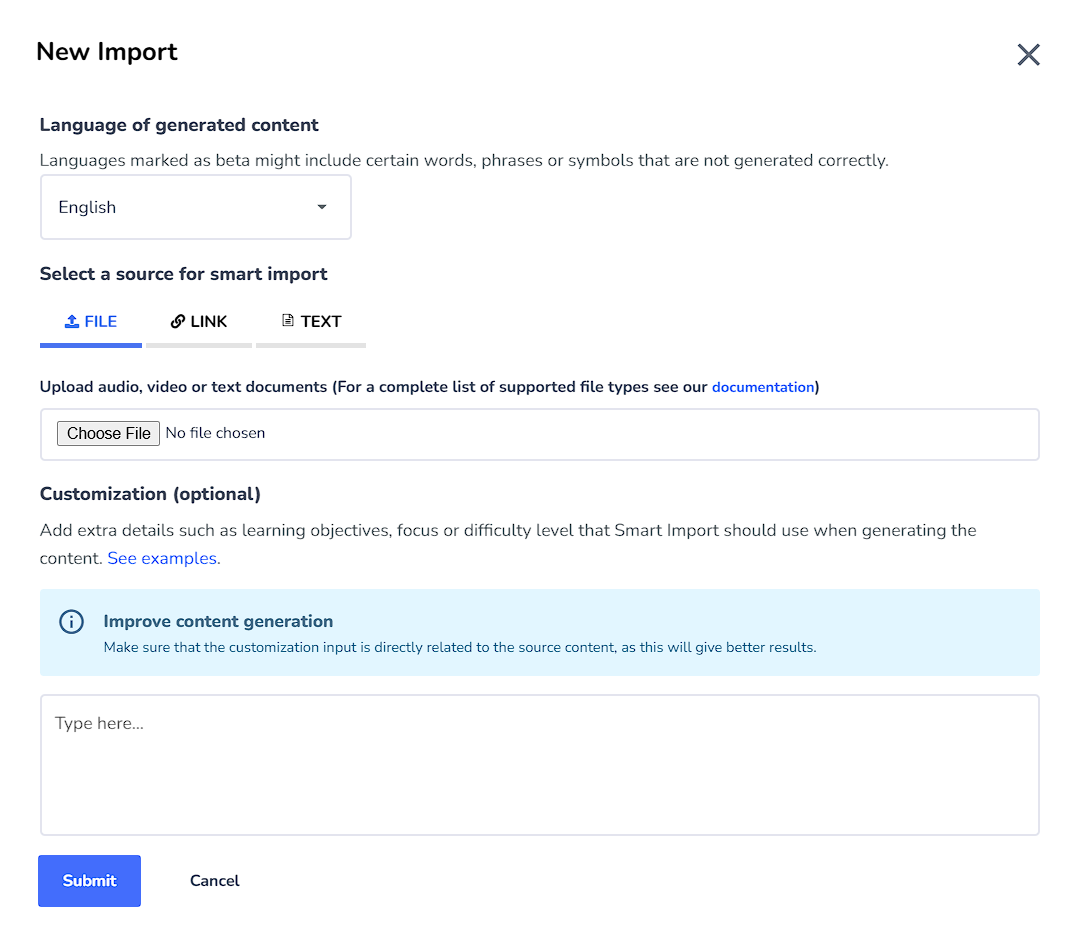Switch to the LINK source tab

[x=199, y=322]
